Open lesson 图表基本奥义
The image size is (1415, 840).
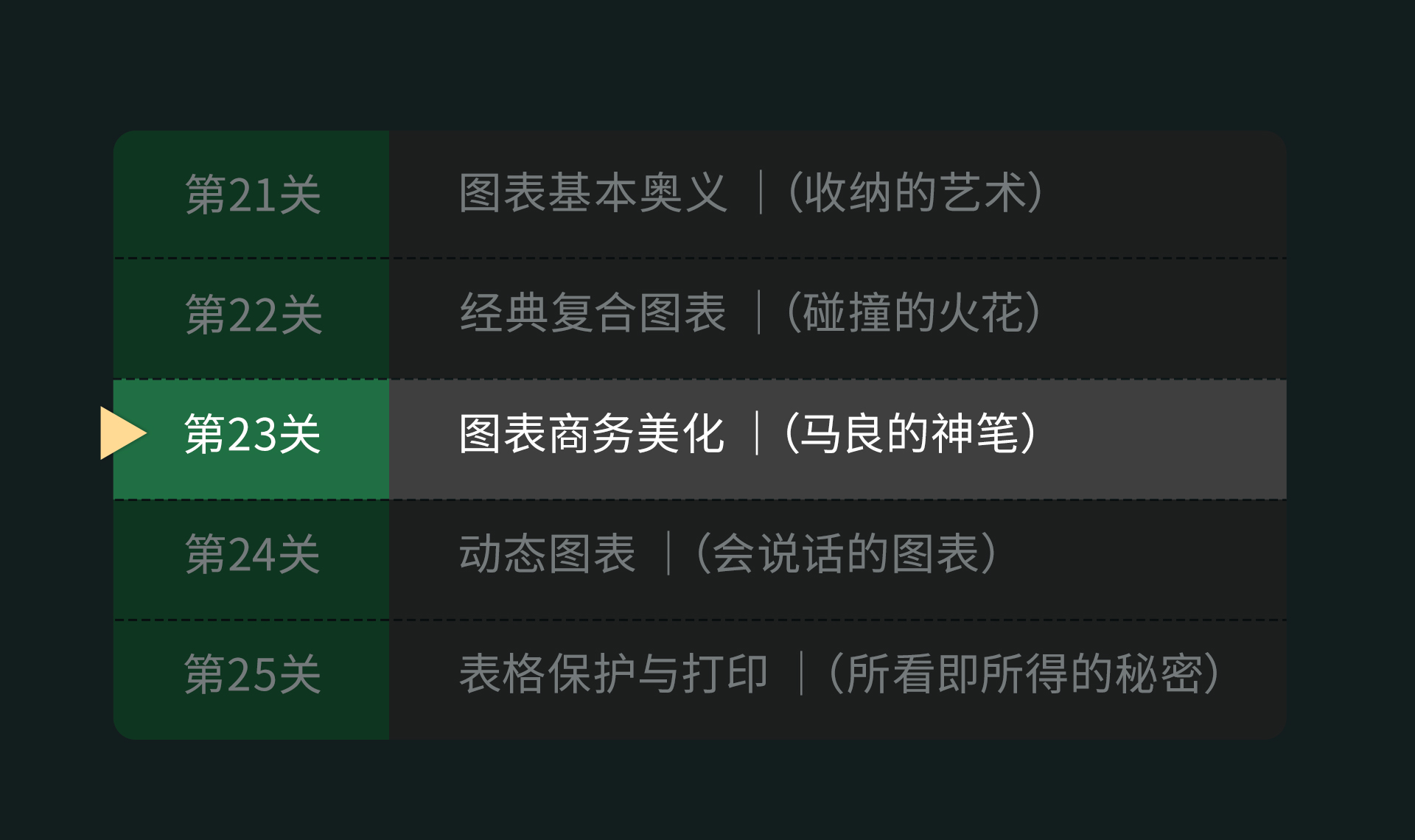593,193
